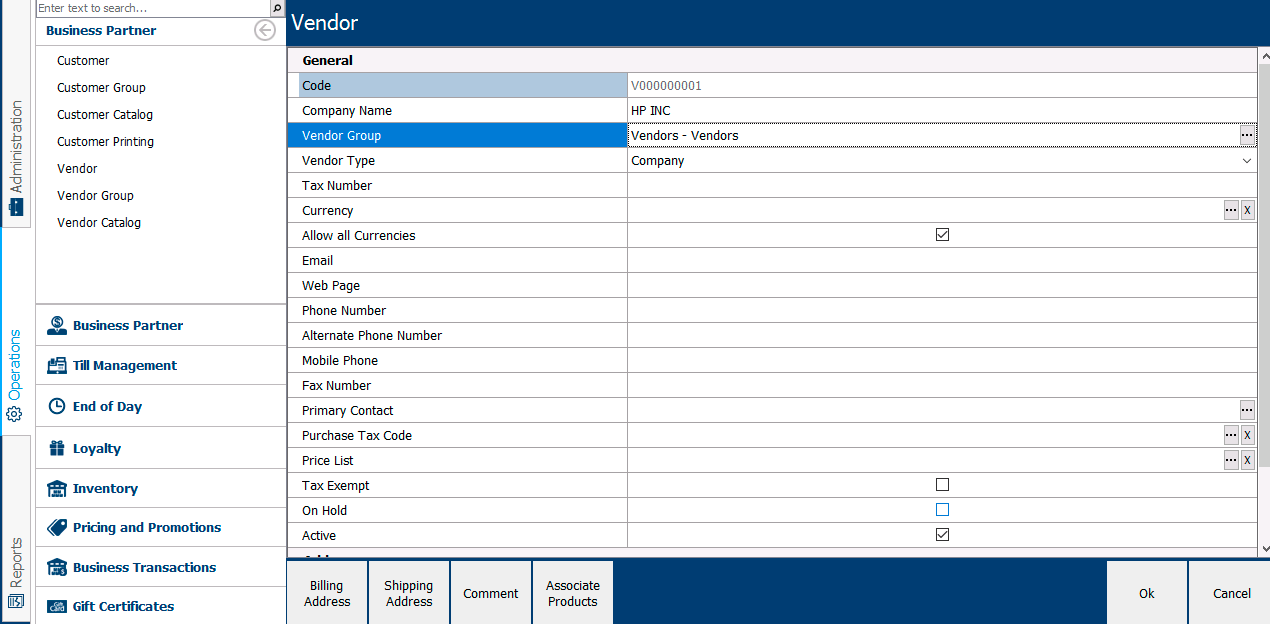This screenshot has height=624, width=1270.
Task: Click the Till Management icon
Action: pyautogui.click(x=57, y=366)
